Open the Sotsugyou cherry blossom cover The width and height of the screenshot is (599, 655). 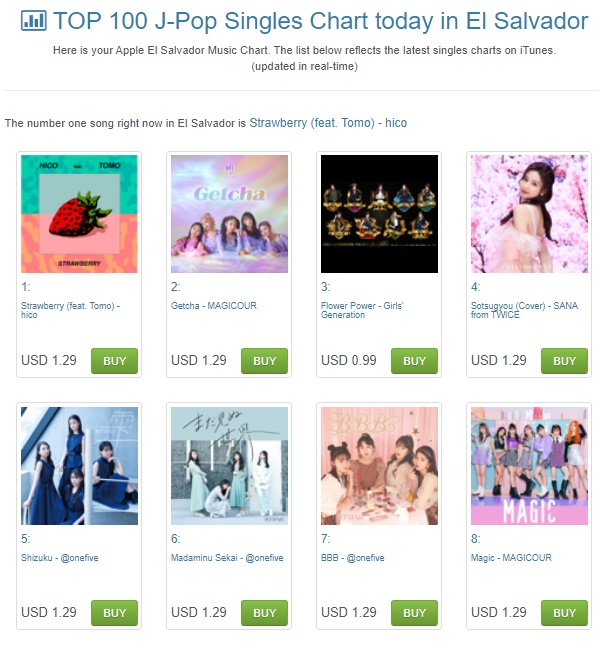pyautogui.click(x=529, y=214)
